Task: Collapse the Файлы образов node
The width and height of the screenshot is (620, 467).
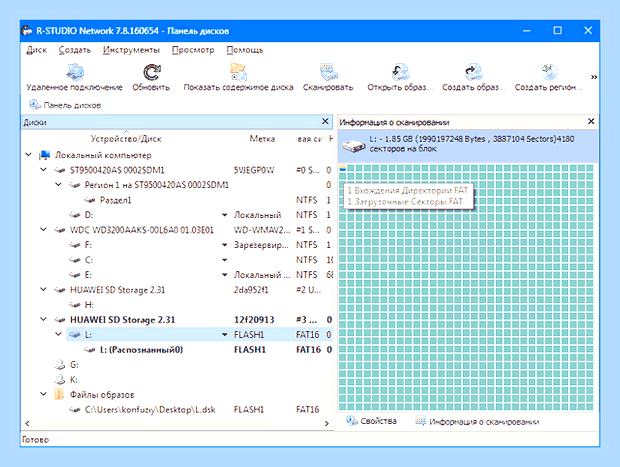Action: pyautogui.click(x=43, y=394)
